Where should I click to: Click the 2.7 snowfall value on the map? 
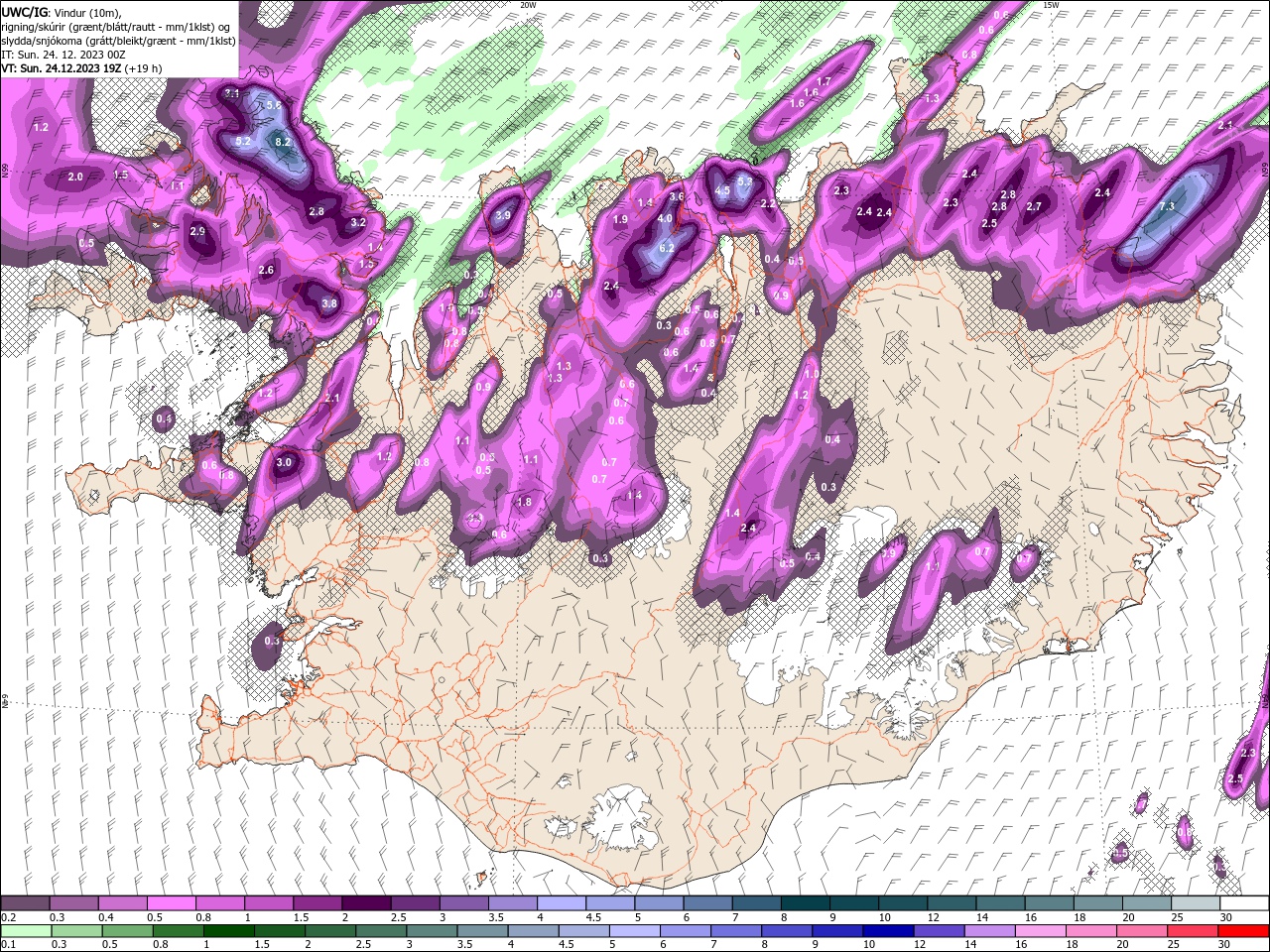pyautogui.click(x=1034, y=206)
